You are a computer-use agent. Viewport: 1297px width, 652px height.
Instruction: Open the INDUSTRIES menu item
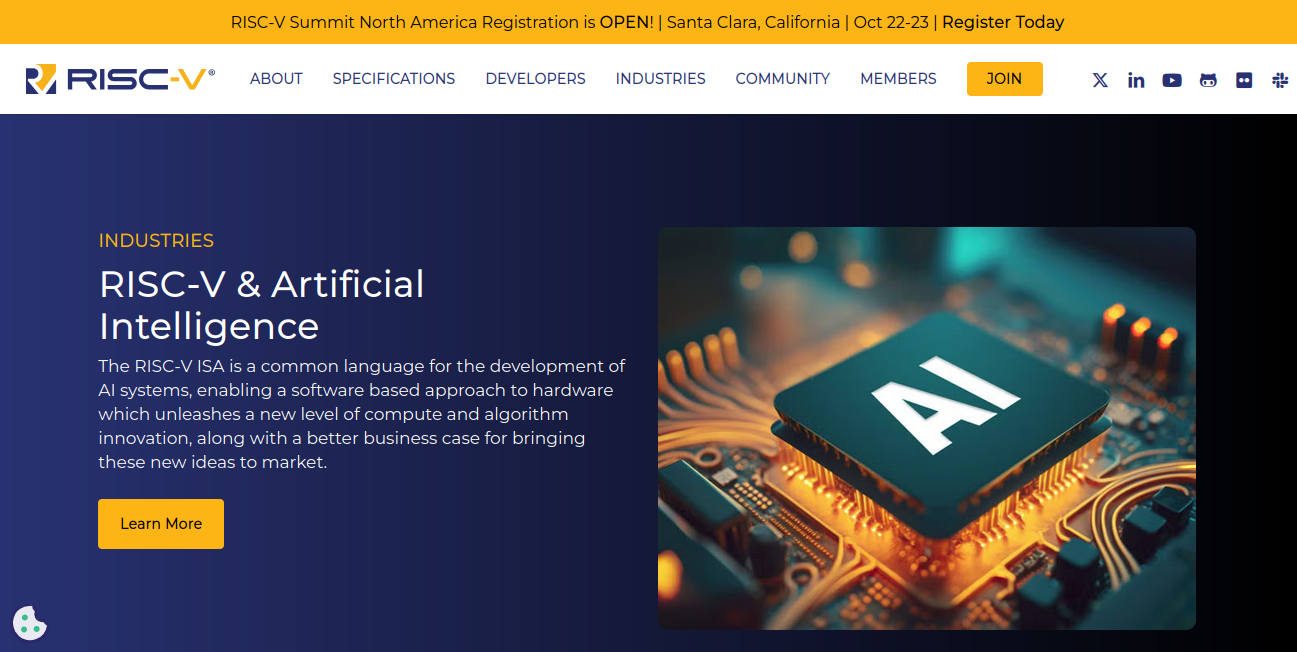coord(660,79)
